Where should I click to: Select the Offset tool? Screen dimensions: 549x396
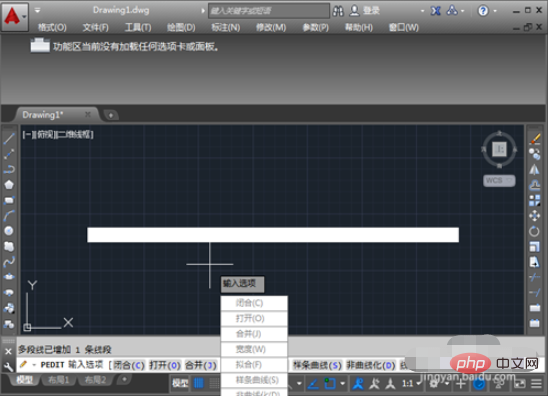(535, 185)
